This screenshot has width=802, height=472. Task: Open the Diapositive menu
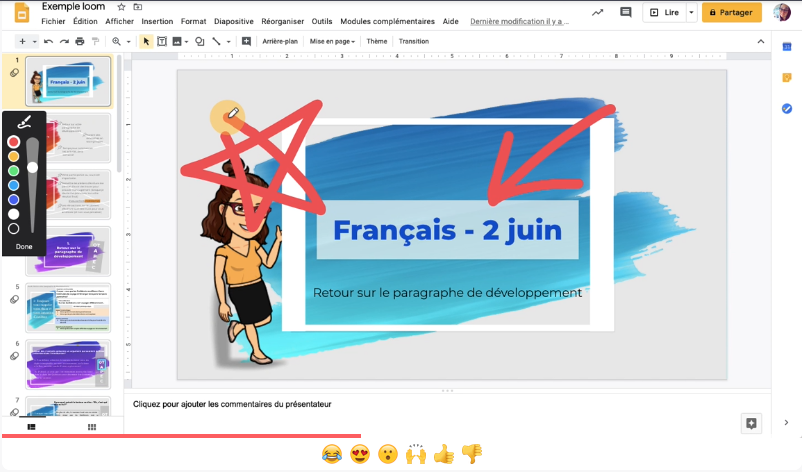point(233,21)
